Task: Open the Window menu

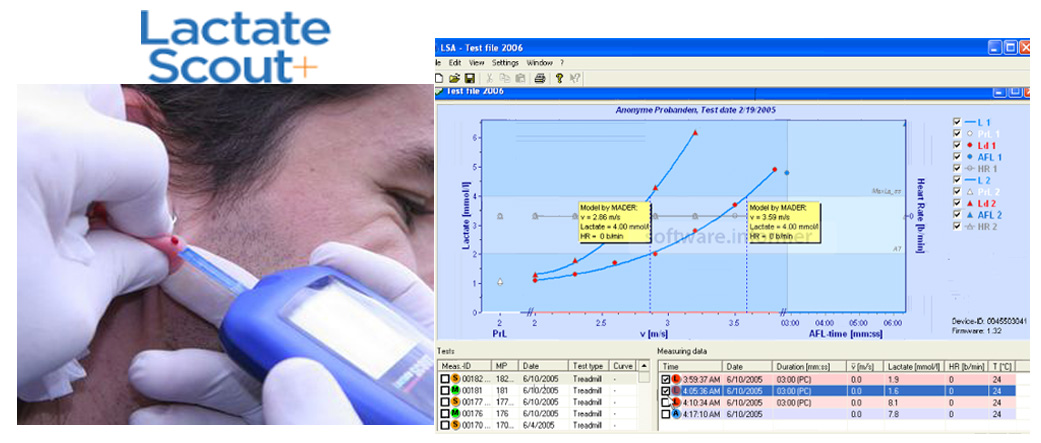Action: click(539, 62)
